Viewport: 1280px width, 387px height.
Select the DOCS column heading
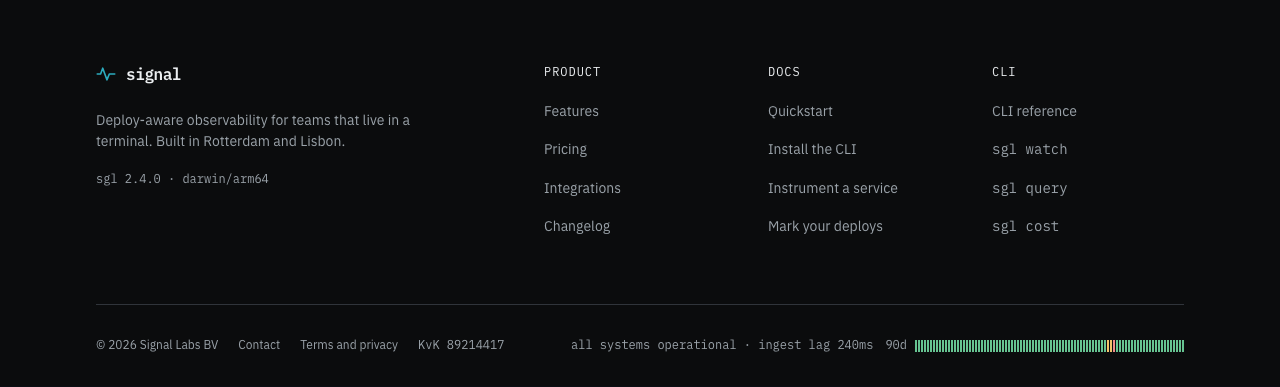point(784,72)
